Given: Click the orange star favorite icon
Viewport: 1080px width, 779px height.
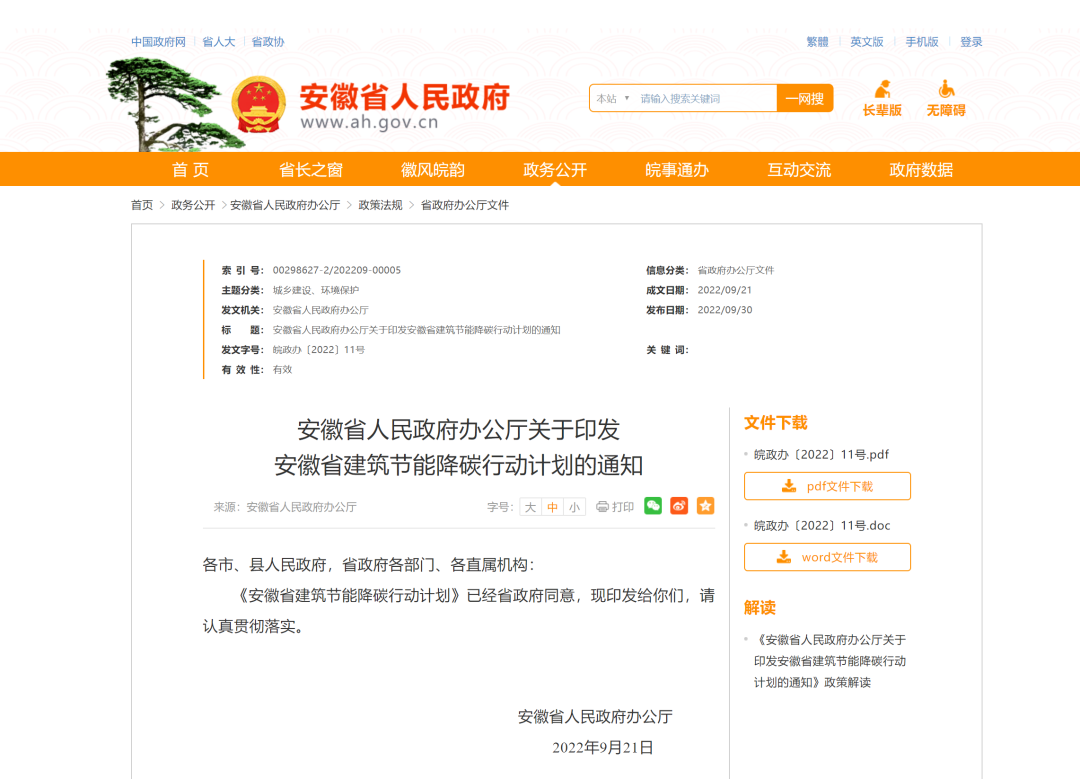Looking at the screenshot, I should coord(706,506).
